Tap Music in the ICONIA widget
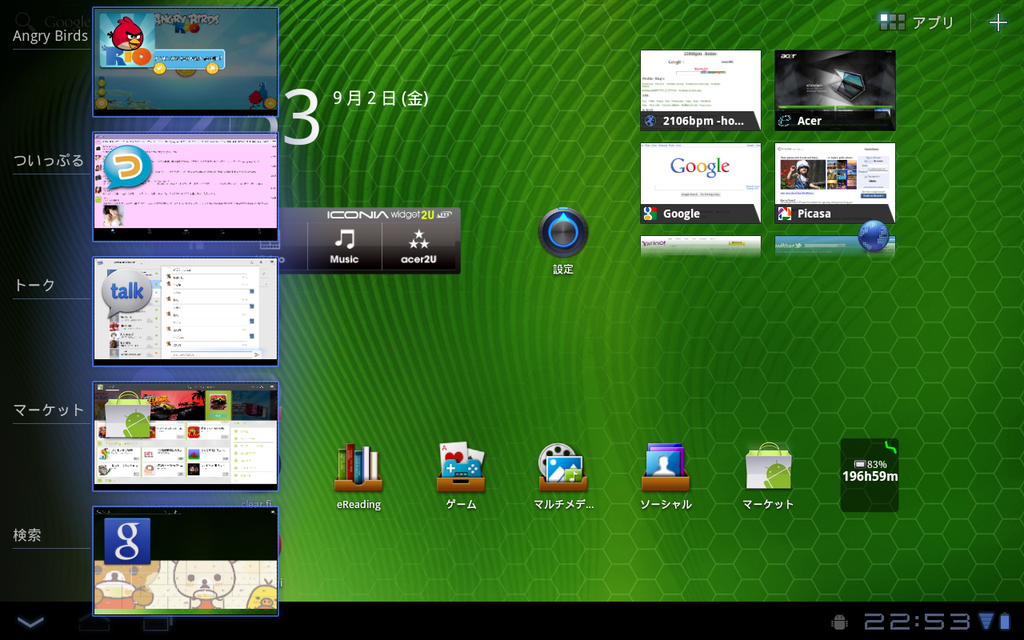The image size is (1024, 640). 344,246
